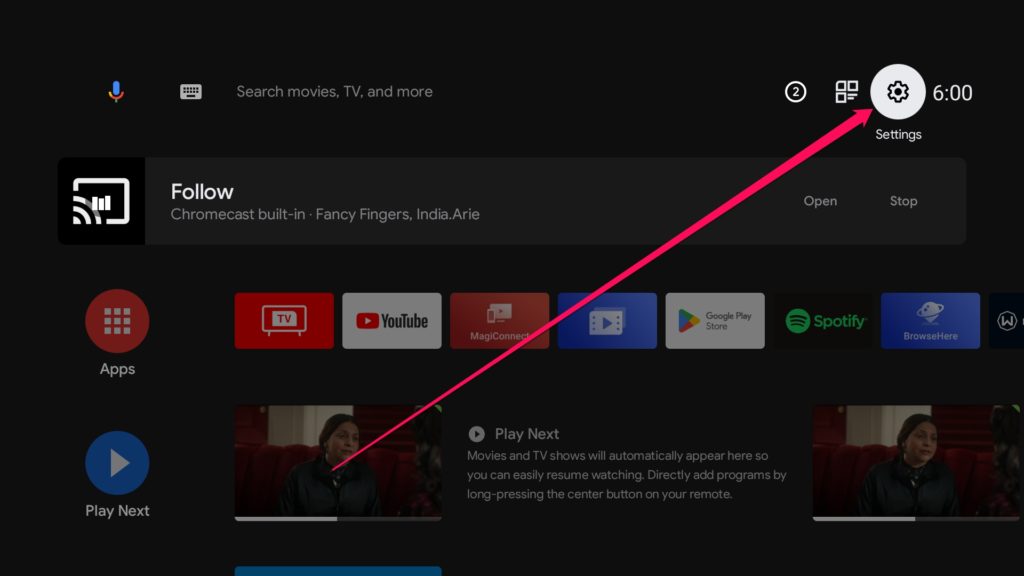Launch the MagiConnect app tile
1024x576 pixels.
point(500,321)
